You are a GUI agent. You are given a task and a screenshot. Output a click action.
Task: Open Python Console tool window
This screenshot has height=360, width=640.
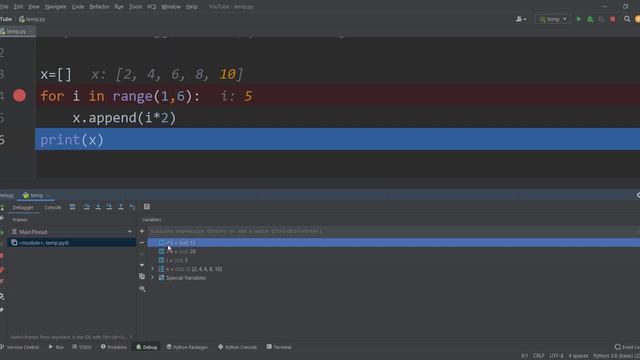pos(238,347)
